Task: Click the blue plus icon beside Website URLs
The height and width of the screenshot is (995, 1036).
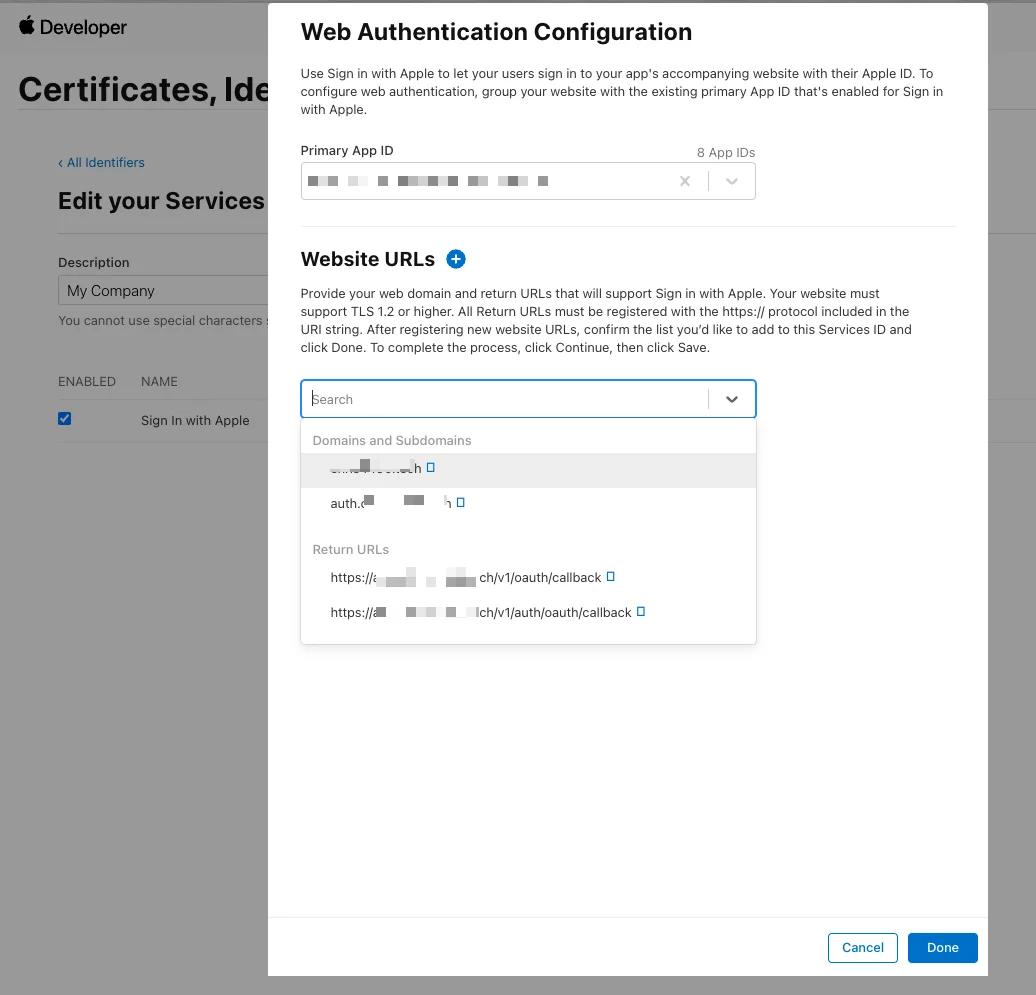Action: click(456, 258)
